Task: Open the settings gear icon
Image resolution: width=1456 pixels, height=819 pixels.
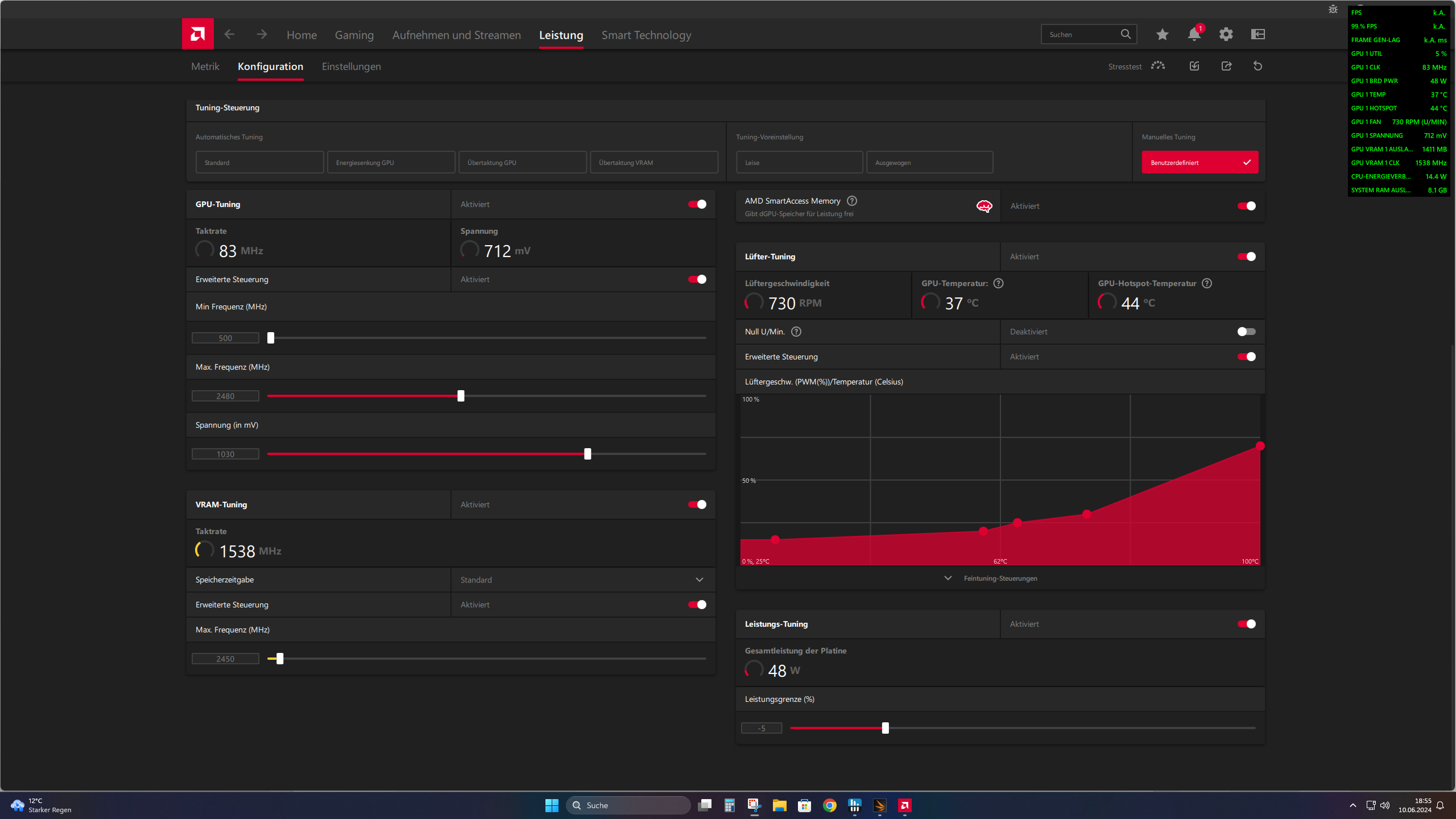Action: pos(1226,35)
